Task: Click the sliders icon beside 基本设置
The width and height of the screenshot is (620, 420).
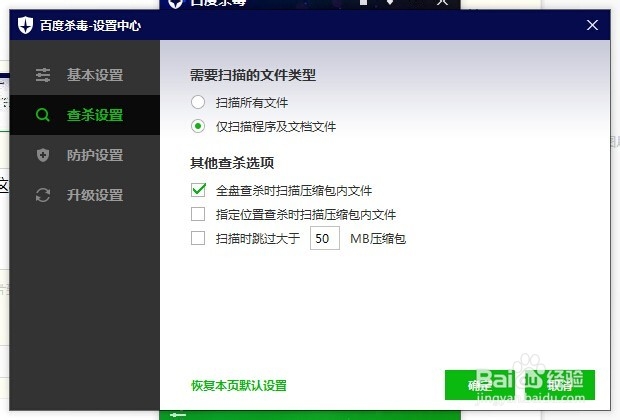Action: (x=43, y=75)
